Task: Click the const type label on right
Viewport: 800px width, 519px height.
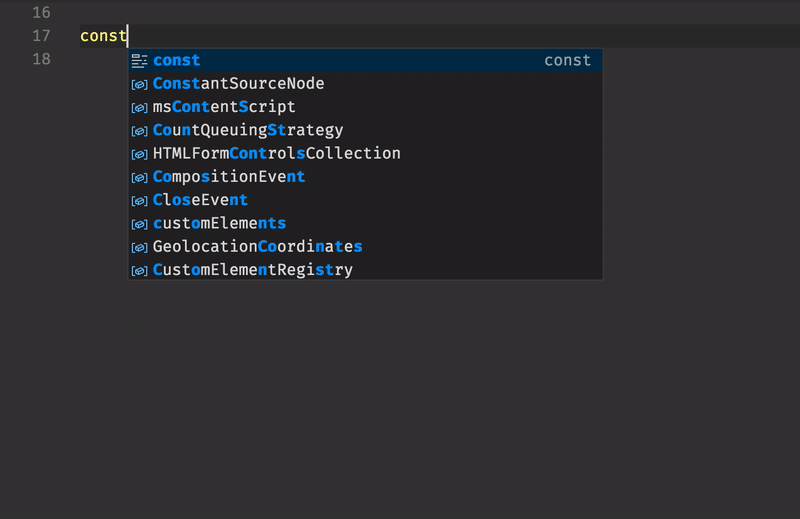Action: pyautogui.click(x=567, y=60)
